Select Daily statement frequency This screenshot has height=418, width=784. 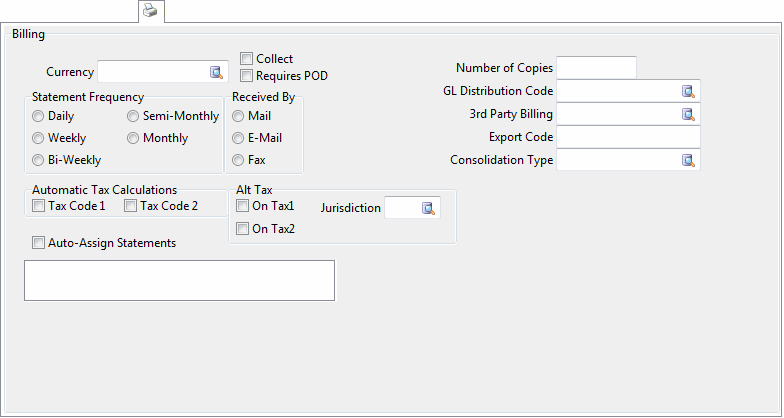[39, 116]
